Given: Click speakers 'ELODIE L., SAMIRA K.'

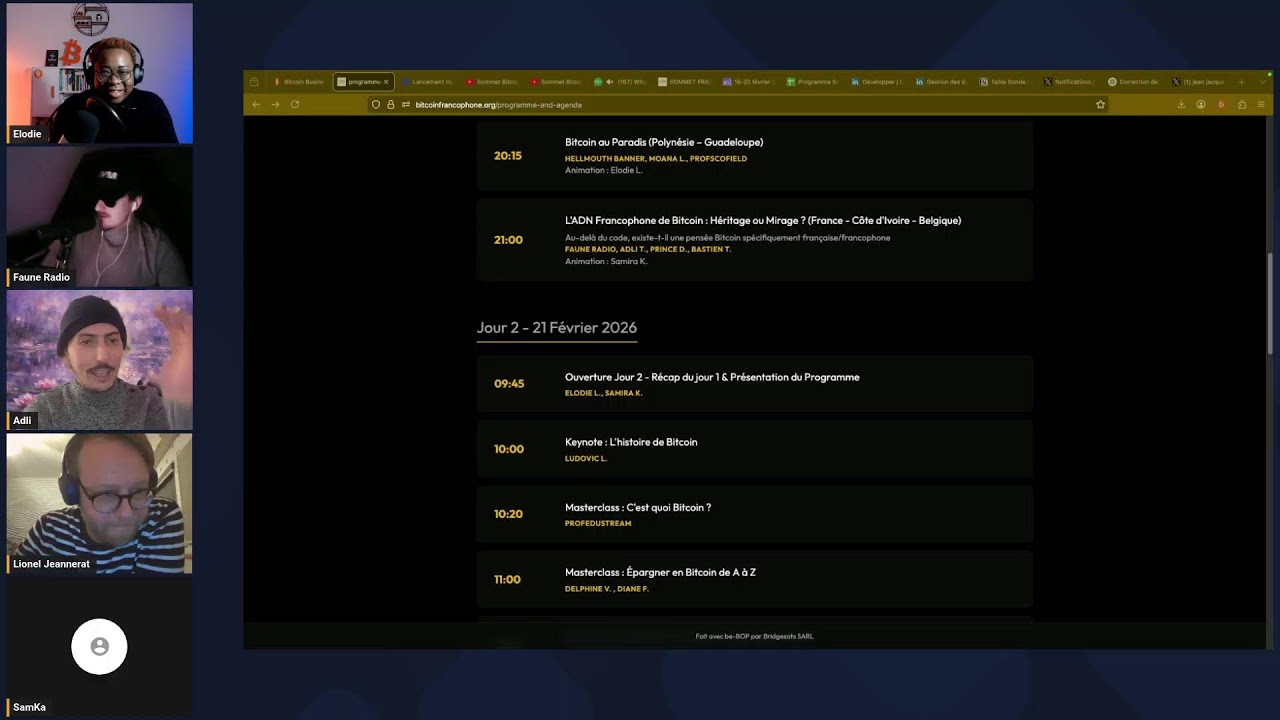Looking at the screenshot, I should (604, 393).
